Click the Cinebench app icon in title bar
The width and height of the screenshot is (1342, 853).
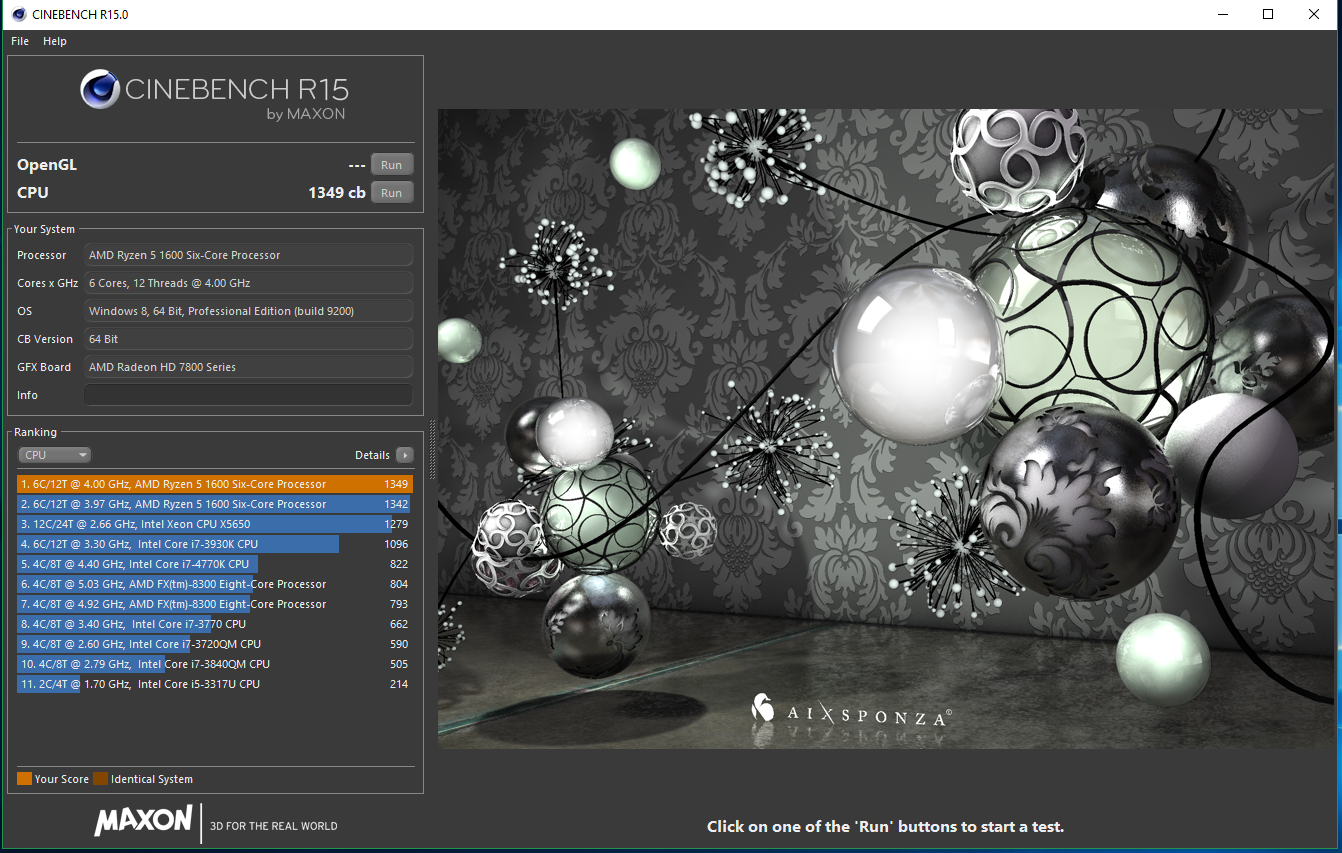coord(17,15)
